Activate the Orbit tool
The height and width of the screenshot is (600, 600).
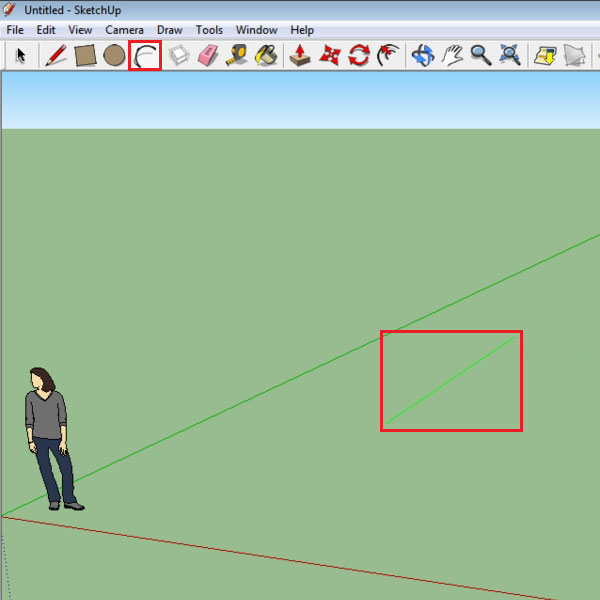423,55
